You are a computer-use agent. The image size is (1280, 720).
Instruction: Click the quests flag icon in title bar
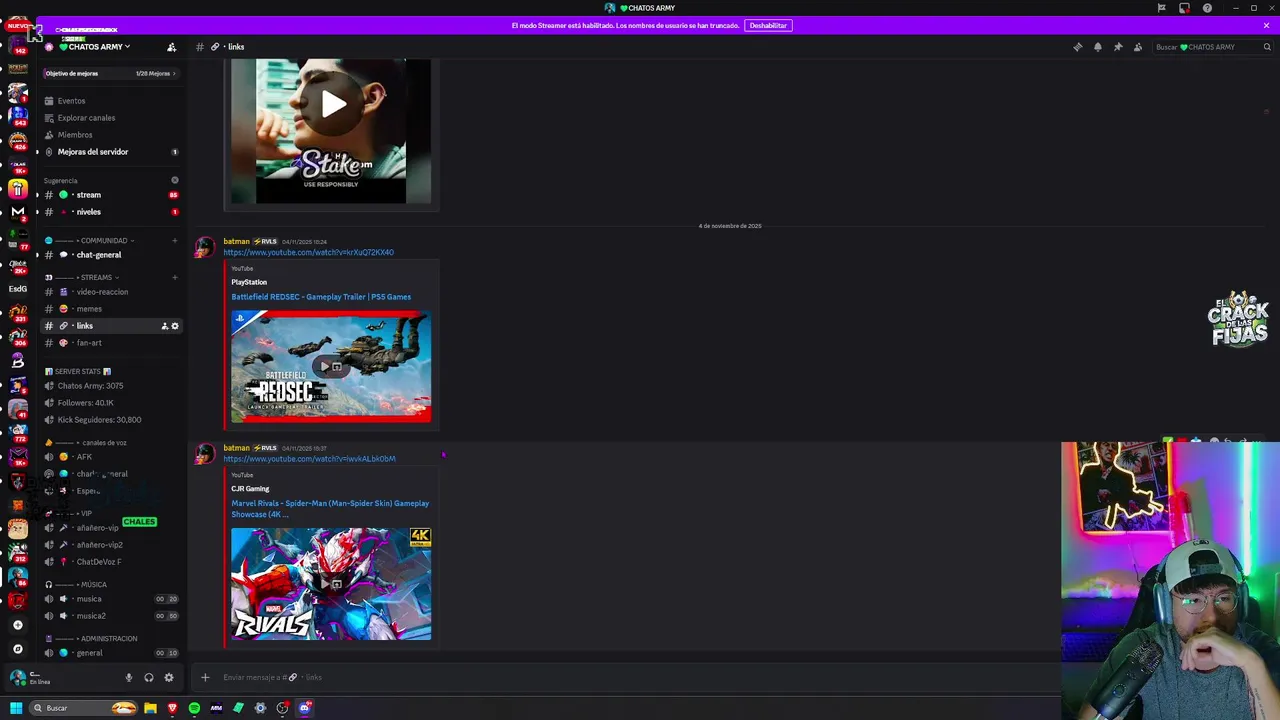point(1161,8)
